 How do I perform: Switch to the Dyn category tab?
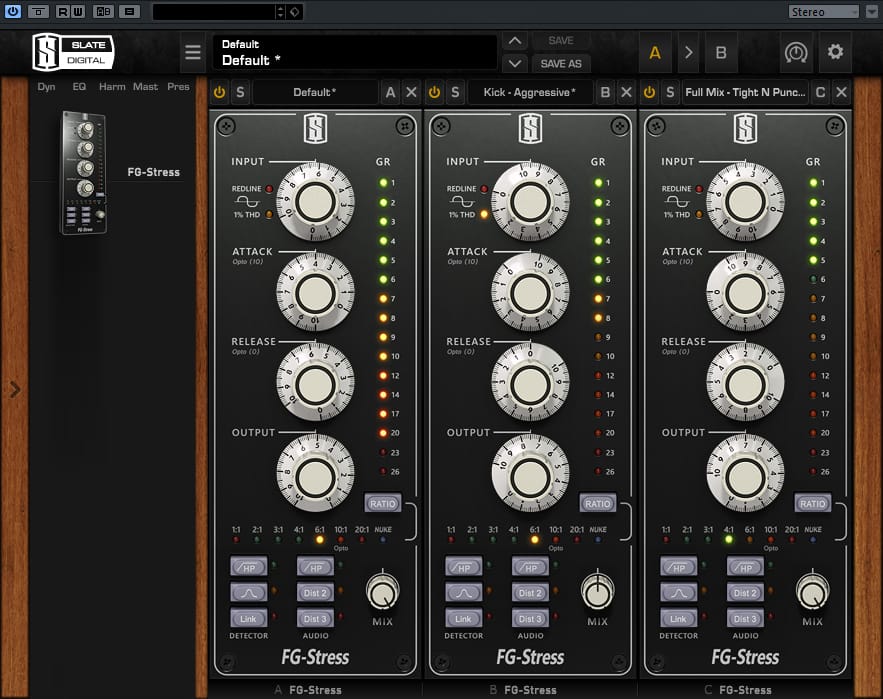click(46, 87)
